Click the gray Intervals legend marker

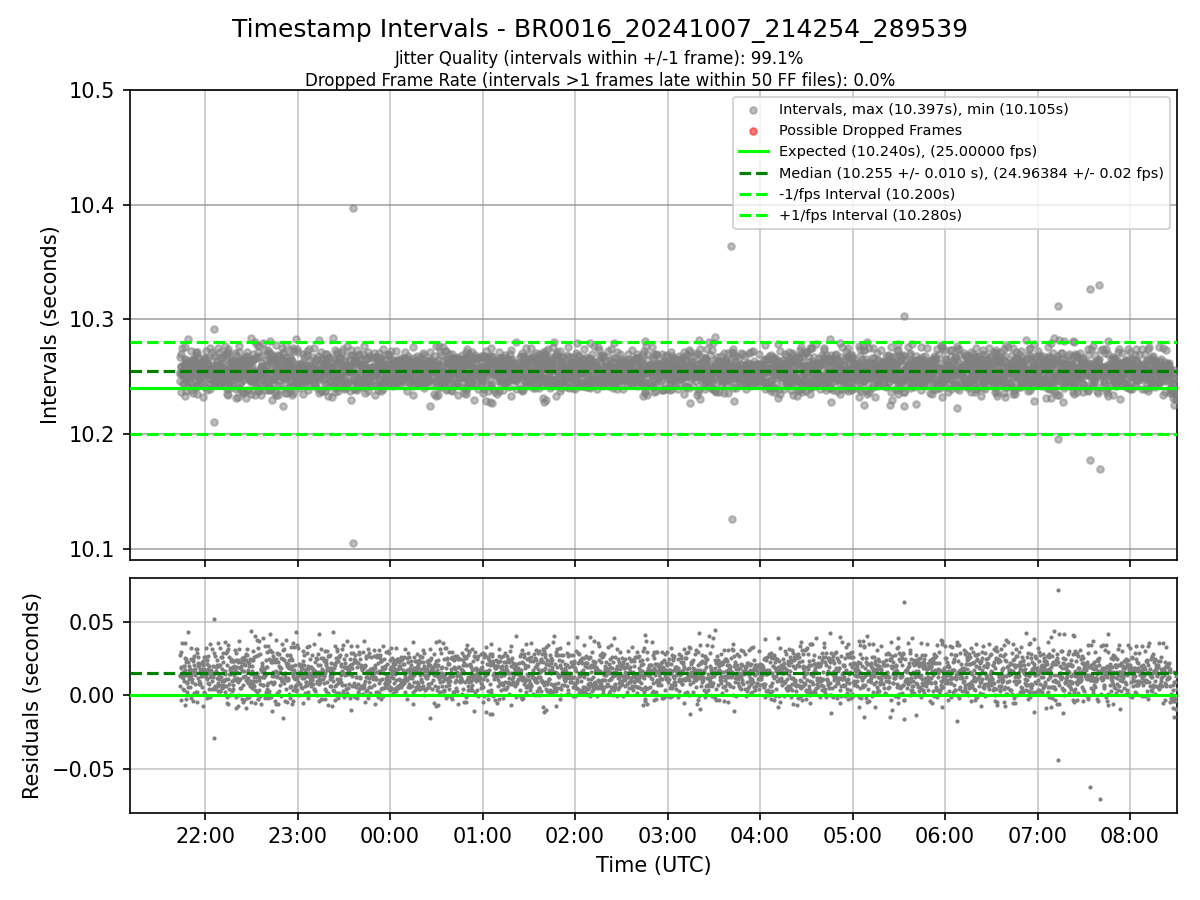pyautogui.click(x=753, y=110)
